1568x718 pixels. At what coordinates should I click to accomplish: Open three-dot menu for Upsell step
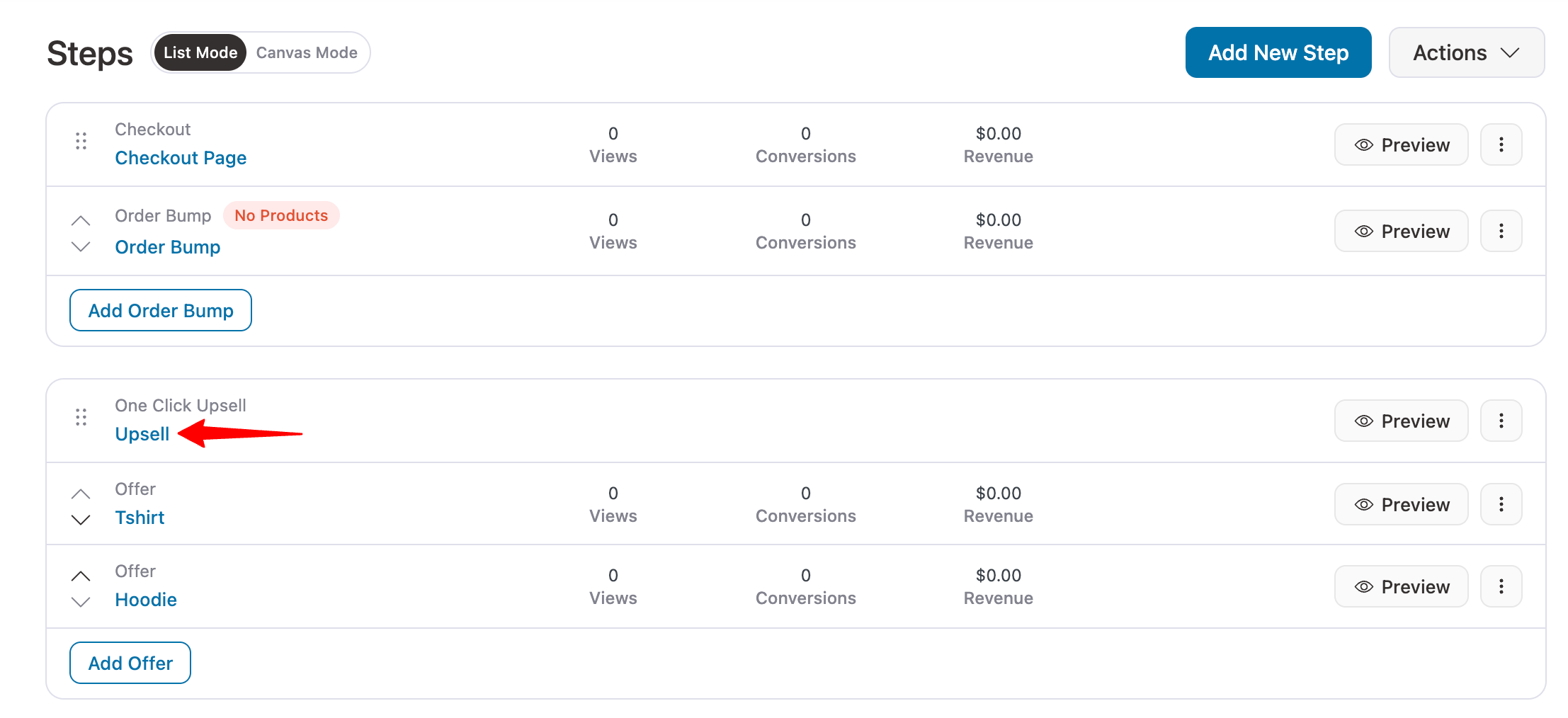coord(1501,421)
